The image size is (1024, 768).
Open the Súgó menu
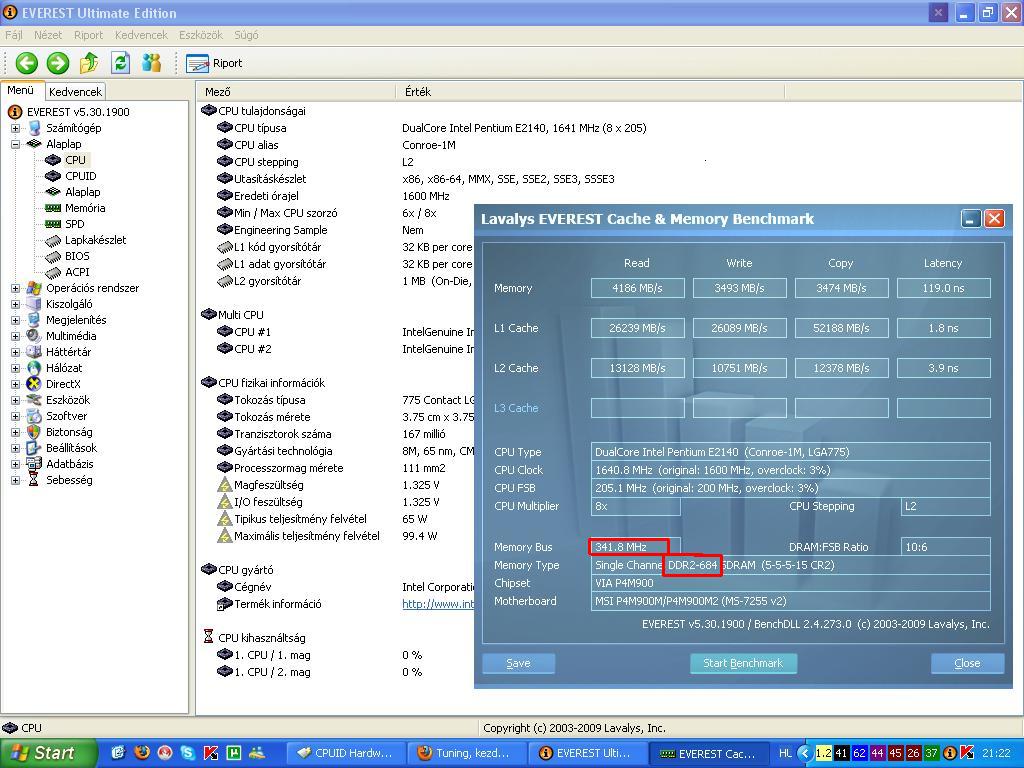[x=246, y=35]
